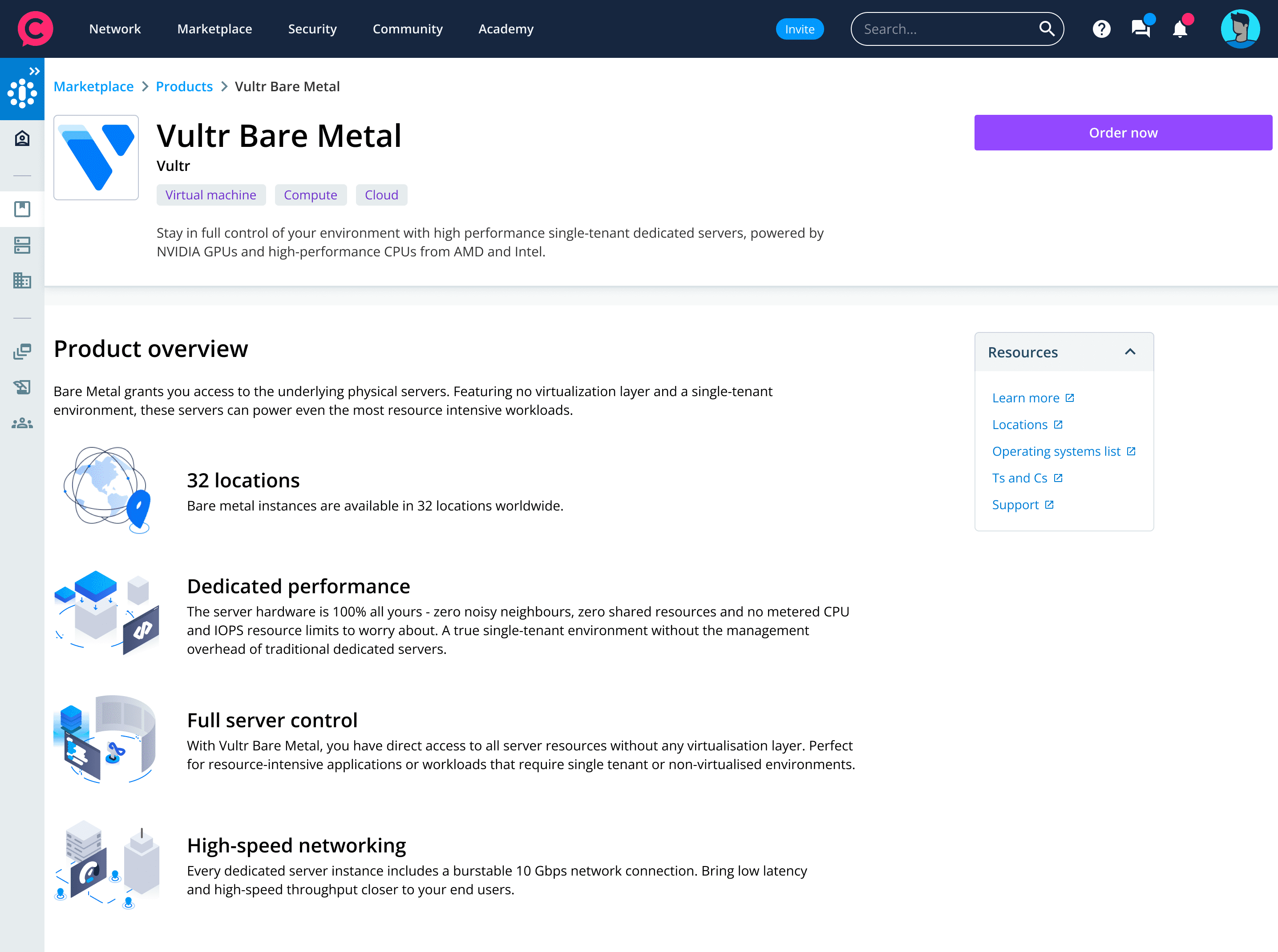Click the marketplace bookmark icon in sidebar
Image resolution: width=1278 pixels, height=952 pixels.
coord(22,209)
